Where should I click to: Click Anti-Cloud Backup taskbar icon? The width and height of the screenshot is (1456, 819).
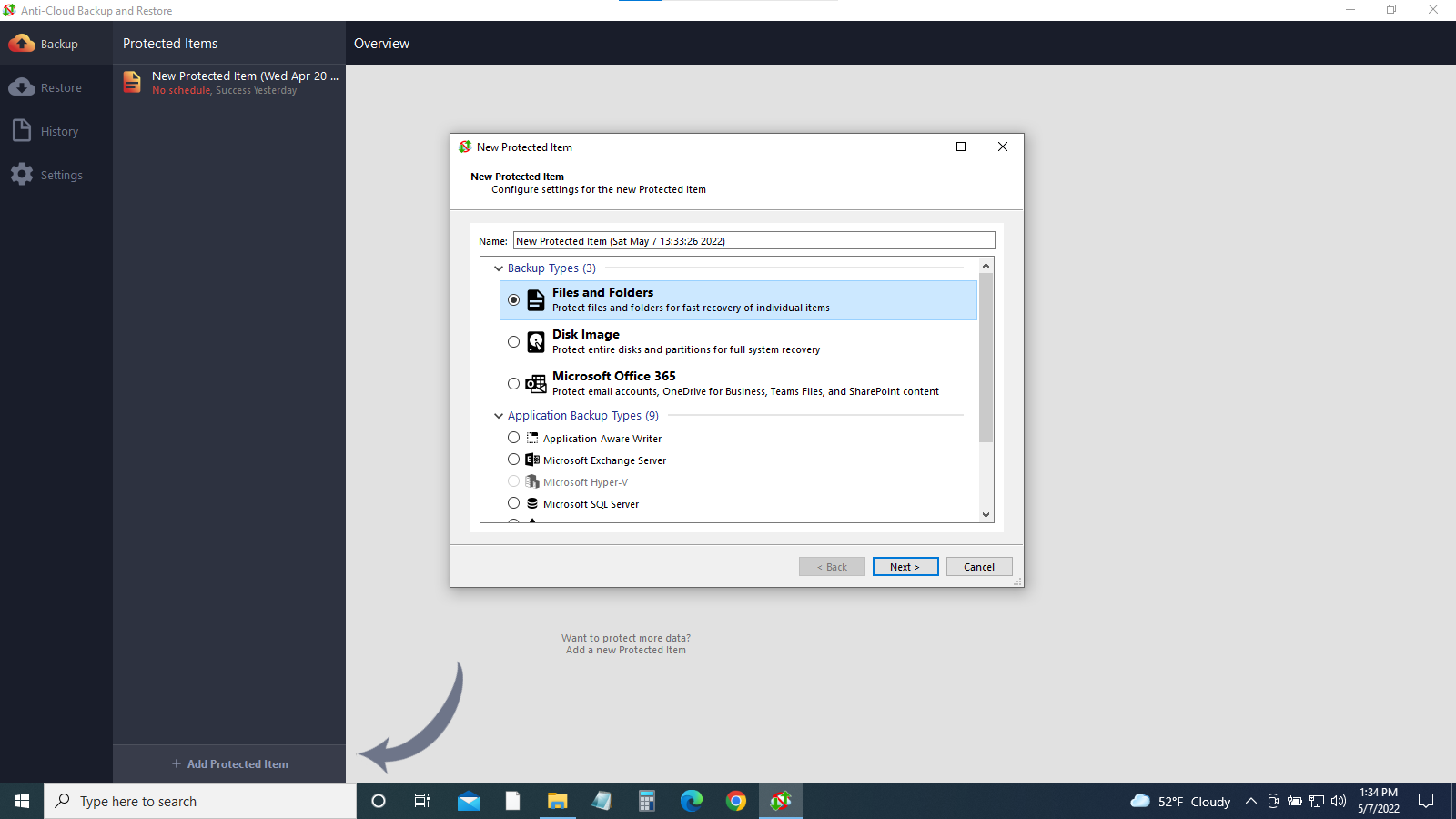click(x=781, y=801)
